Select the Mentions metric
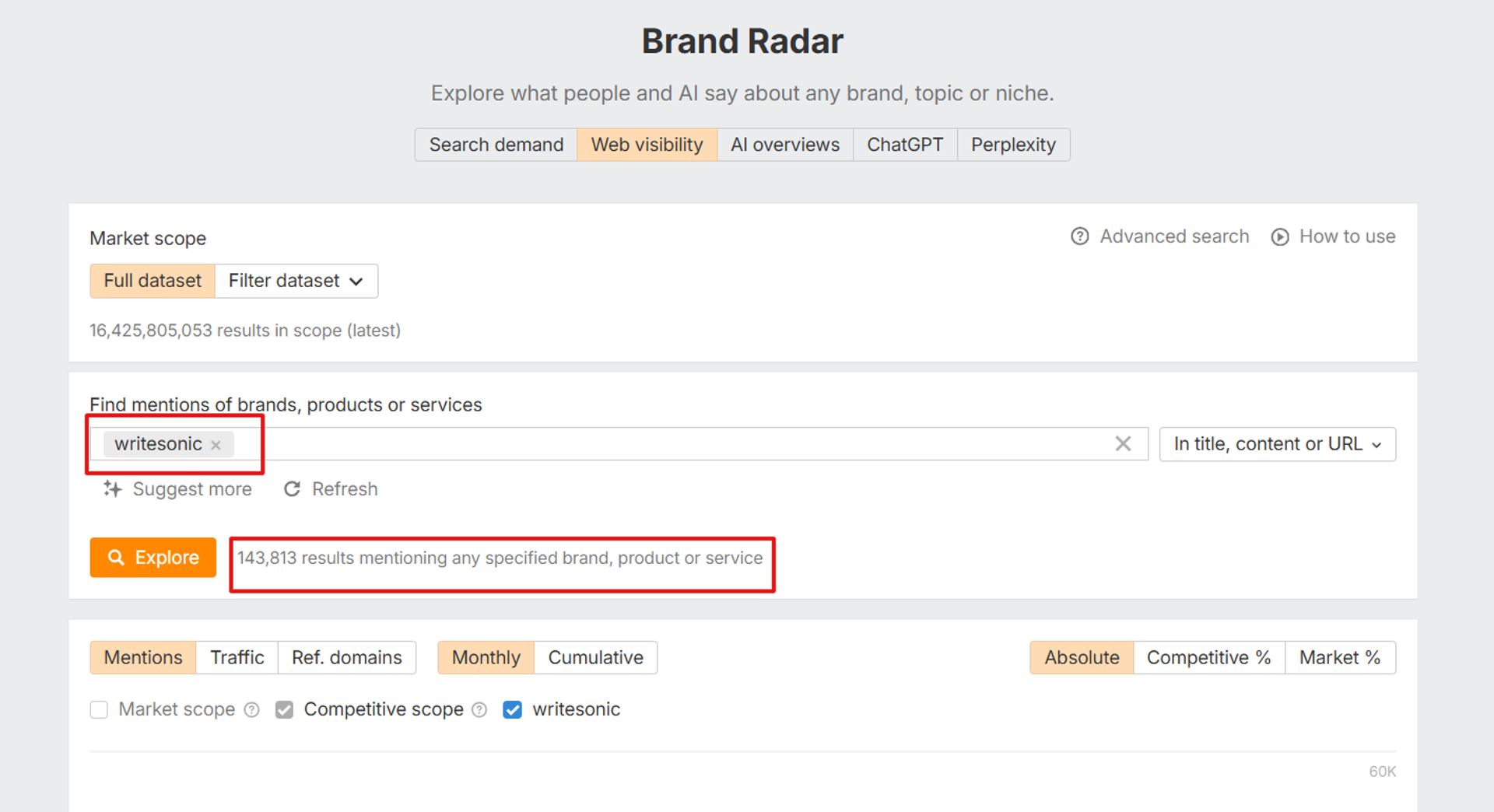1494x812 pixels. (x=143, y=657)
